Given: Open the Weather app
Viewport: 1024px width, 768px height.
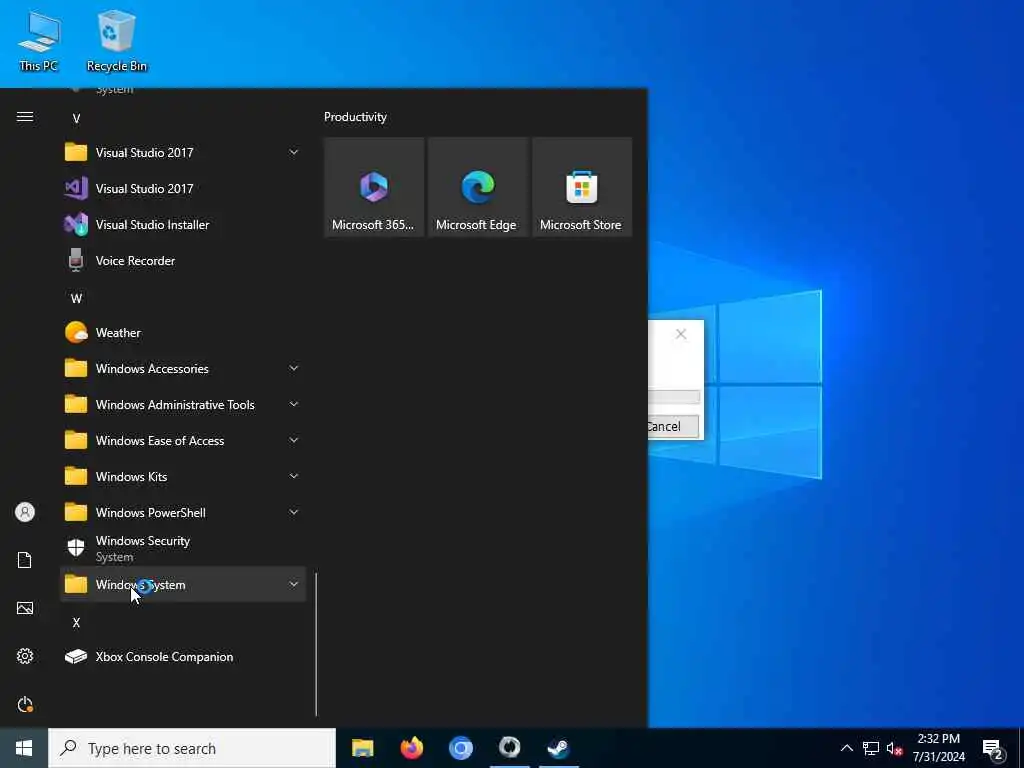Looking at the screenshot, I should click(x=183, y=332).
